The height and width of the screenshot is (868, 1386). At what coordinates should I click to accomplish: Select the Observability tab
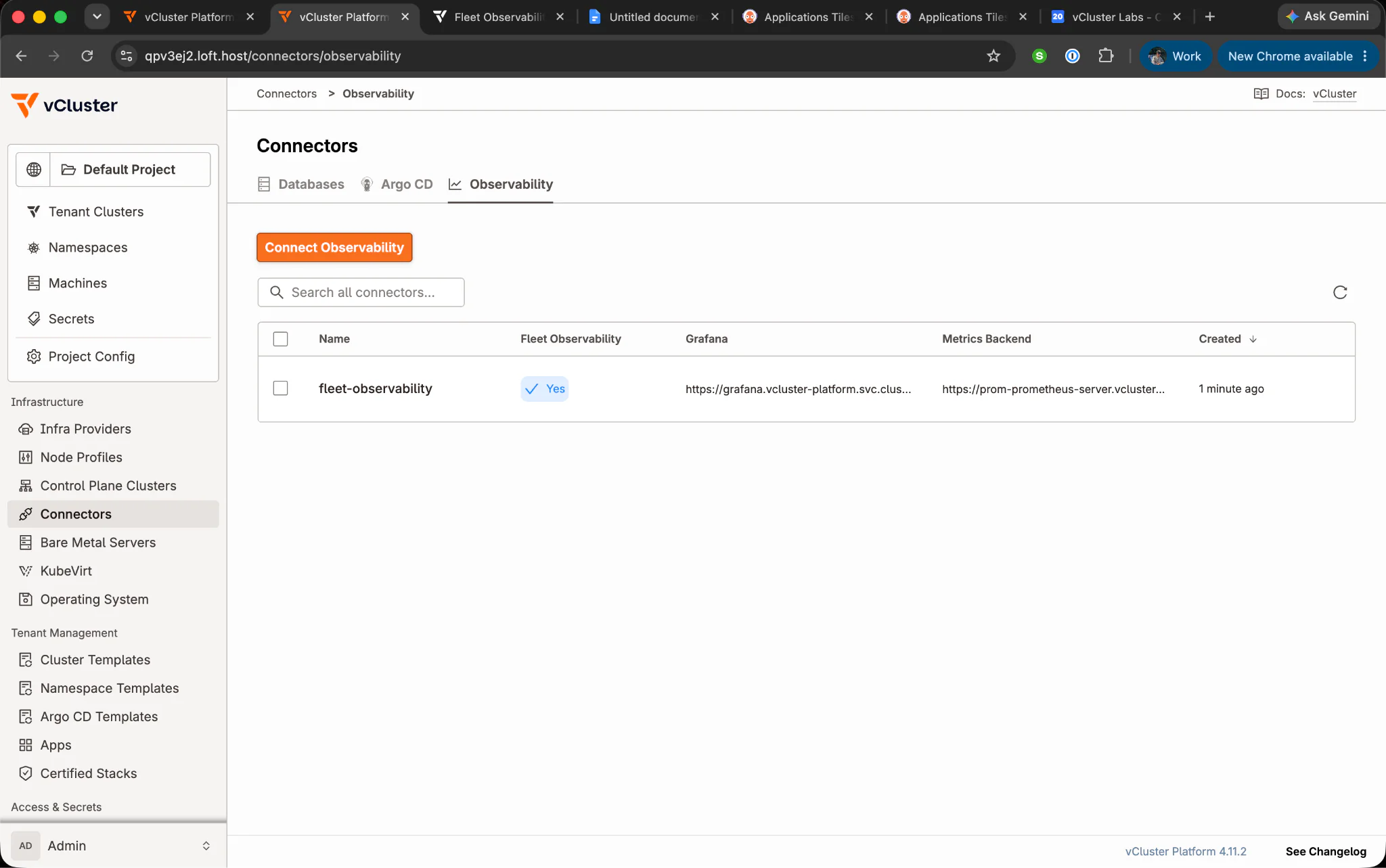pyautogui.click(x=501, y=184)
